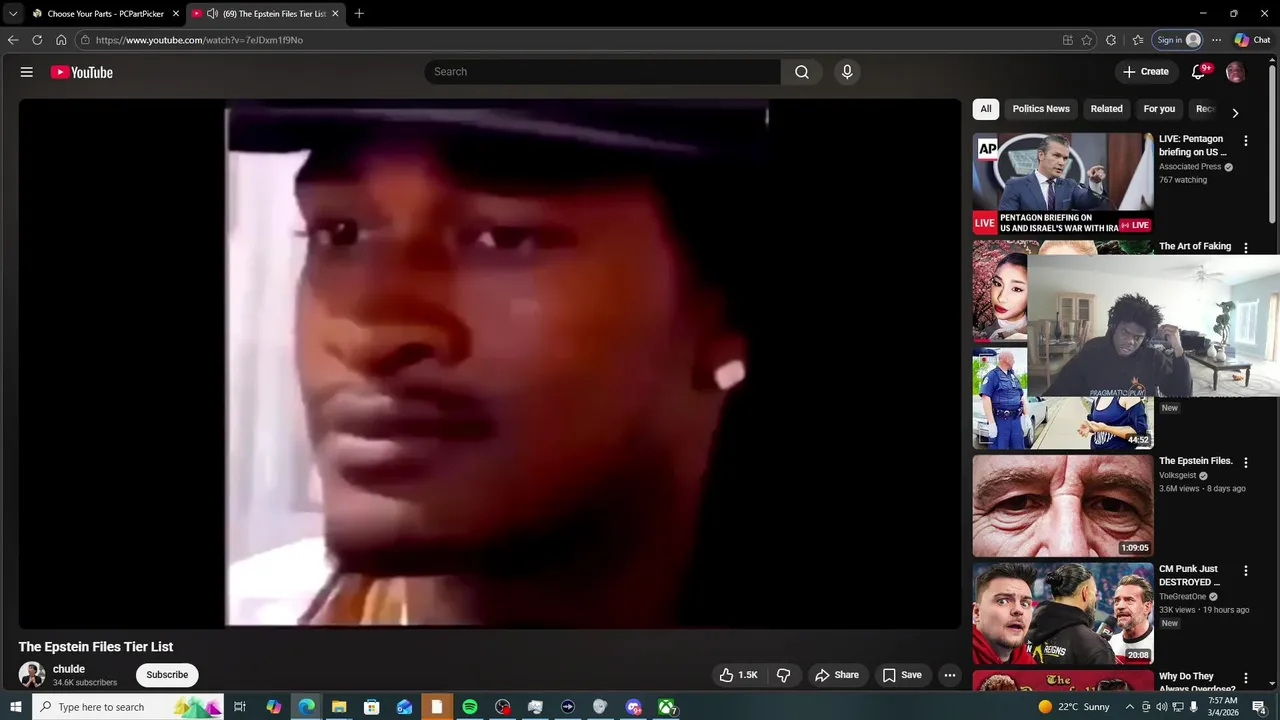The height and width of the screenshot is (720, 1280).
Task: Mute the YouTube tab audio icon
Action: [212, 14]
